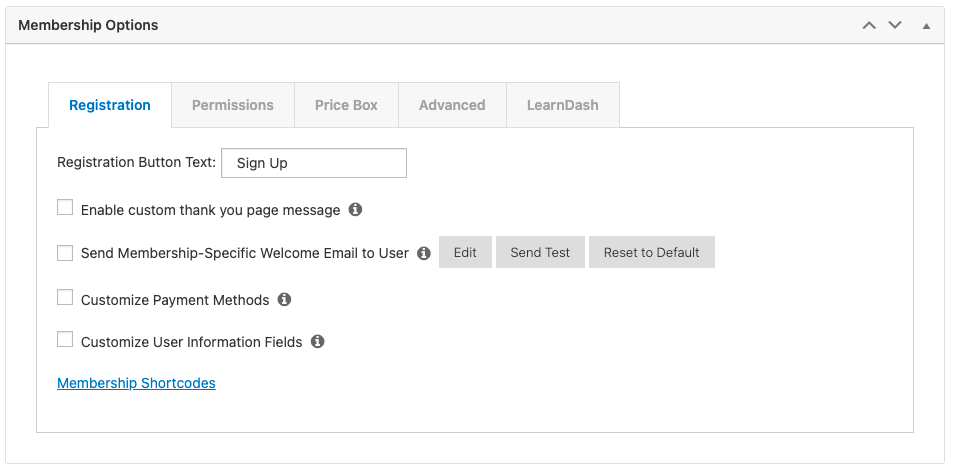Click info icon next to Welcome Email option

423,253
